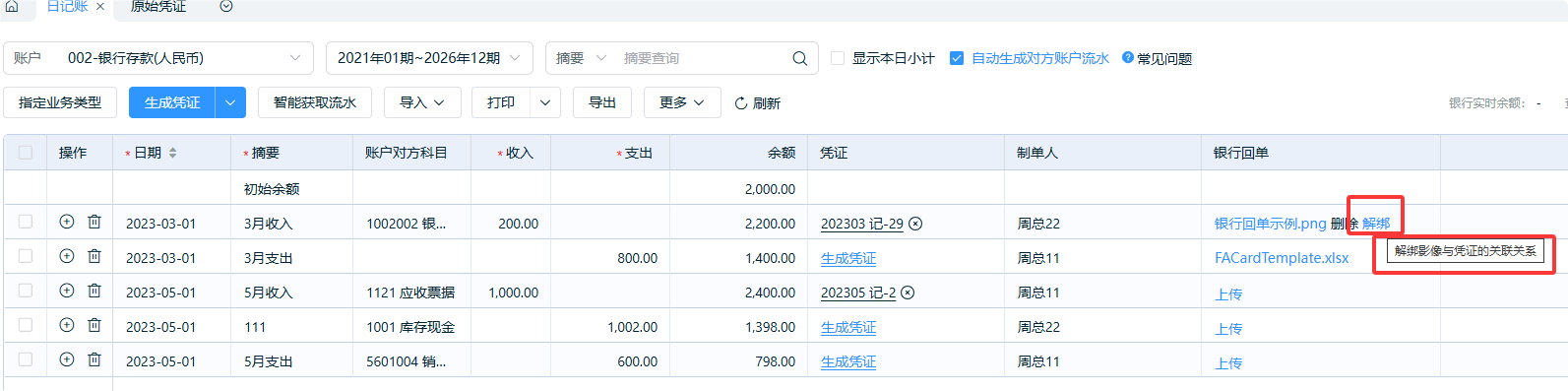Click the 智能获取流水 button
Screen dimensions: 1568x391
[315, 102]
